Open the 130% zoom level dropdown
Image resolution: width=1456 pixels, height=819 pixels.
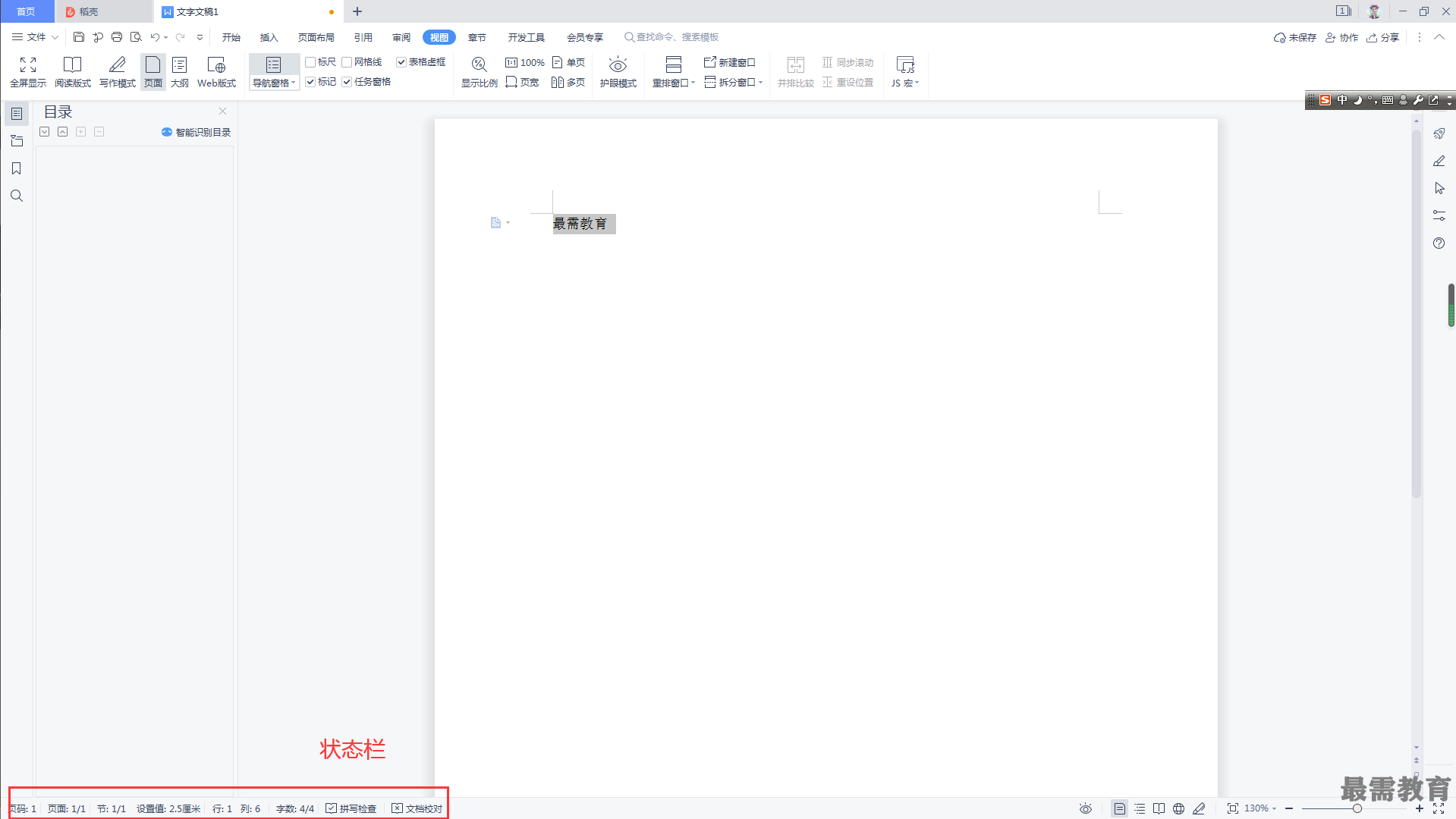click(x=1260, y=808)
